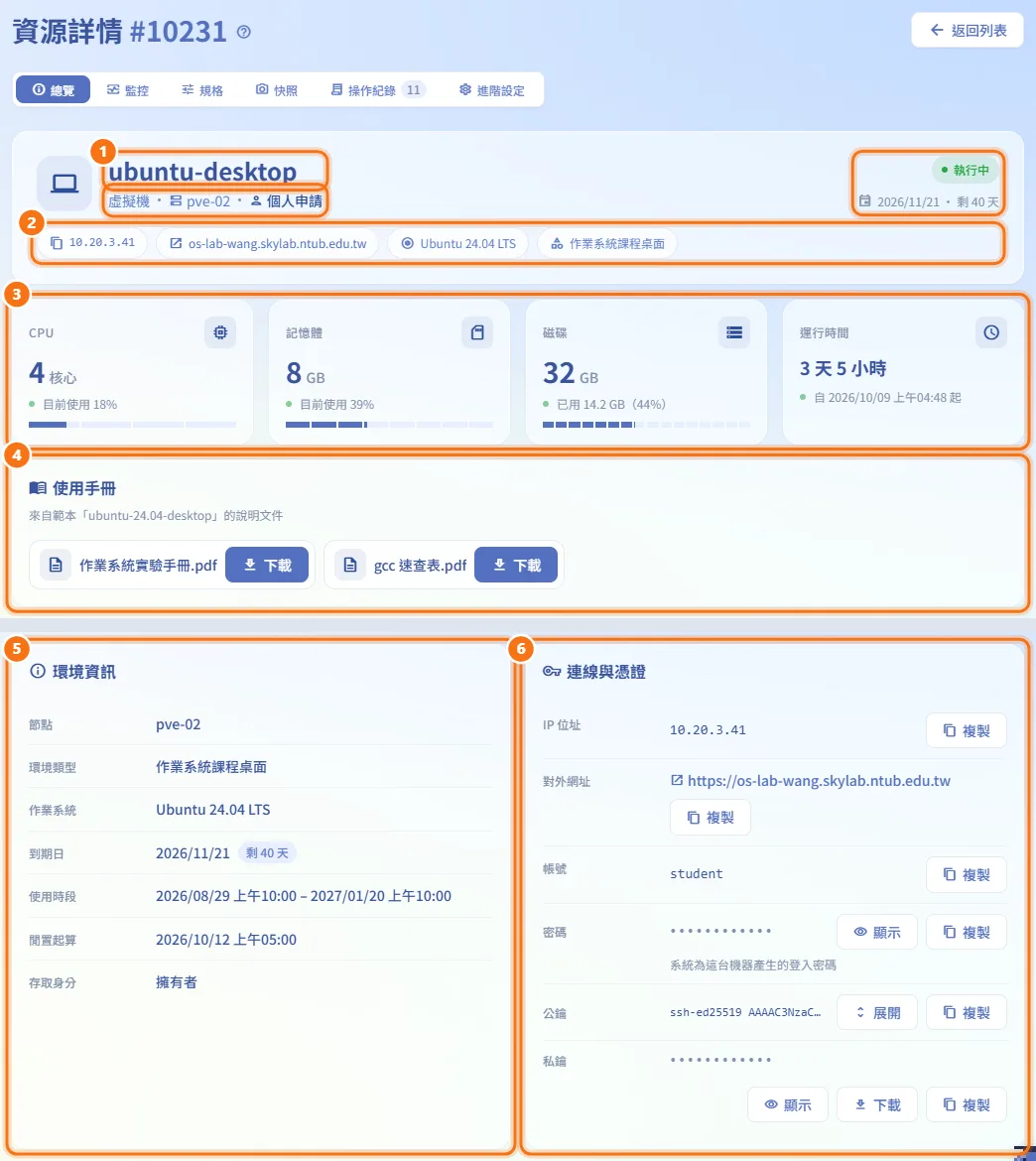This screenshot has width=1036, height=1161.
Task: Click the calendar icon beside 2026/11/21 in header
Action: 864,200
